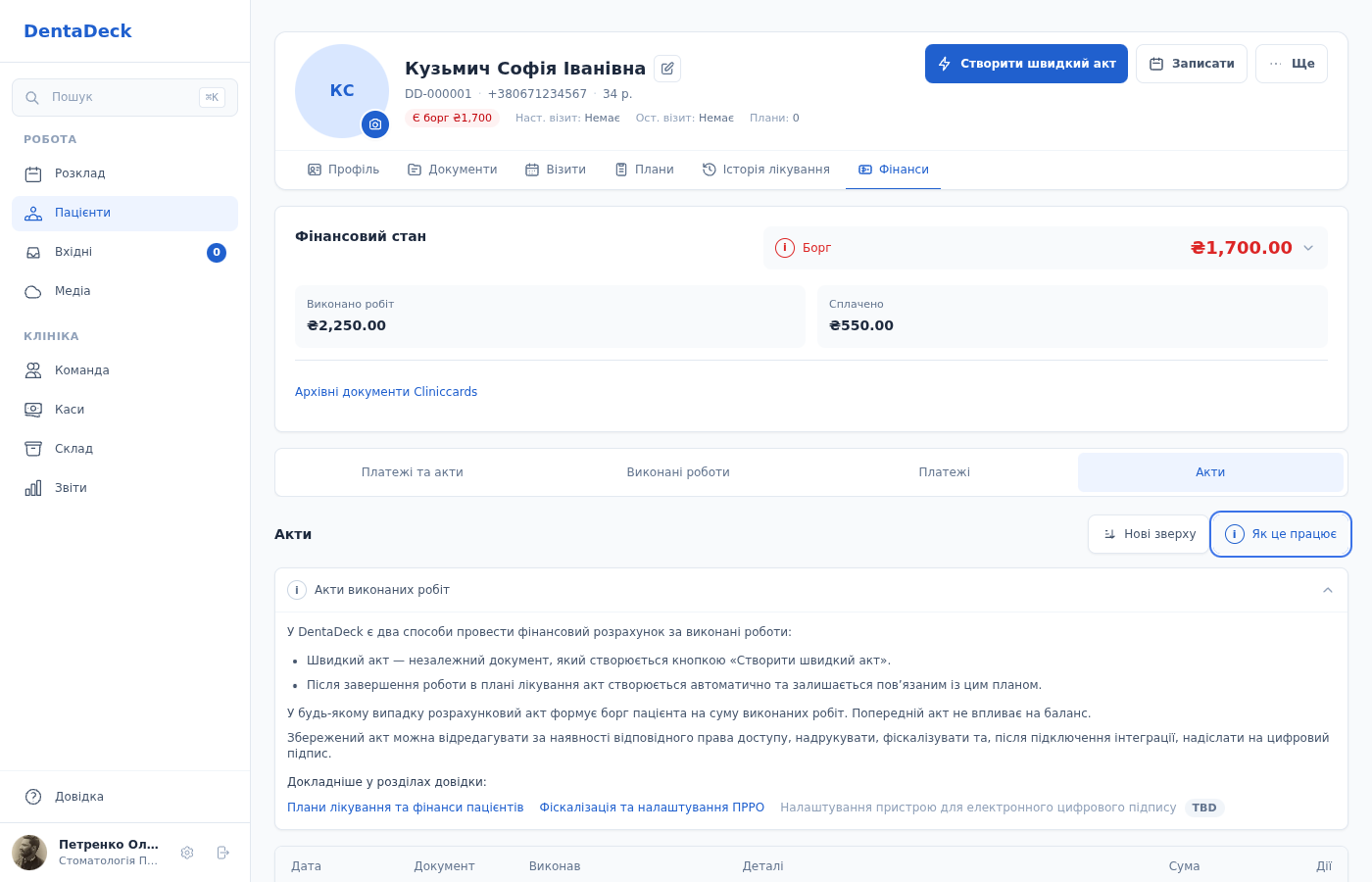The width and height of the screenshot is (1372, 882).
Task: Switch to the Документи tab
Action: point(452,170)
